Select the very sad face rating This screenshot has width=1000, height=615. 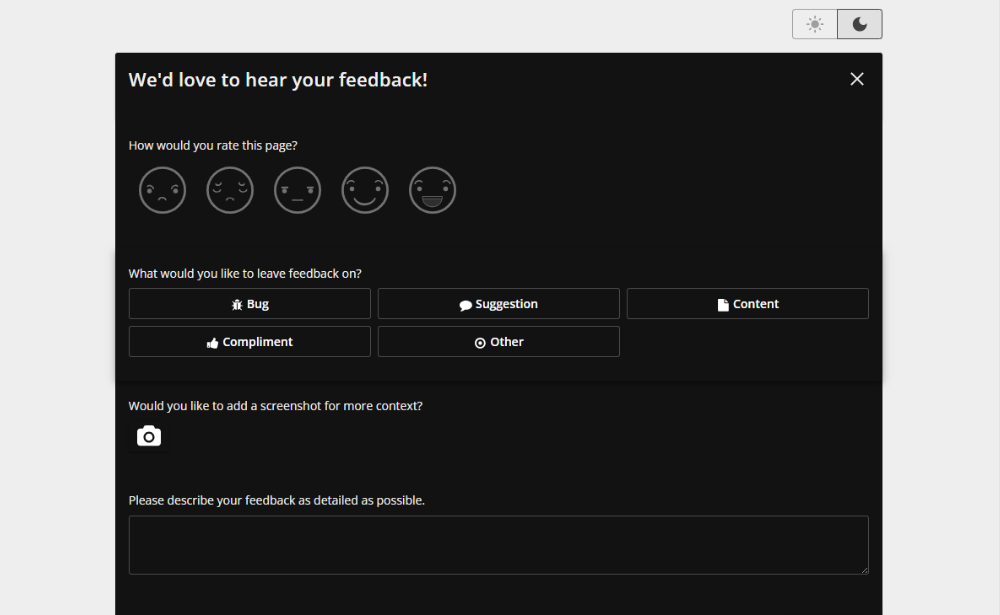[x=162, y=190]
